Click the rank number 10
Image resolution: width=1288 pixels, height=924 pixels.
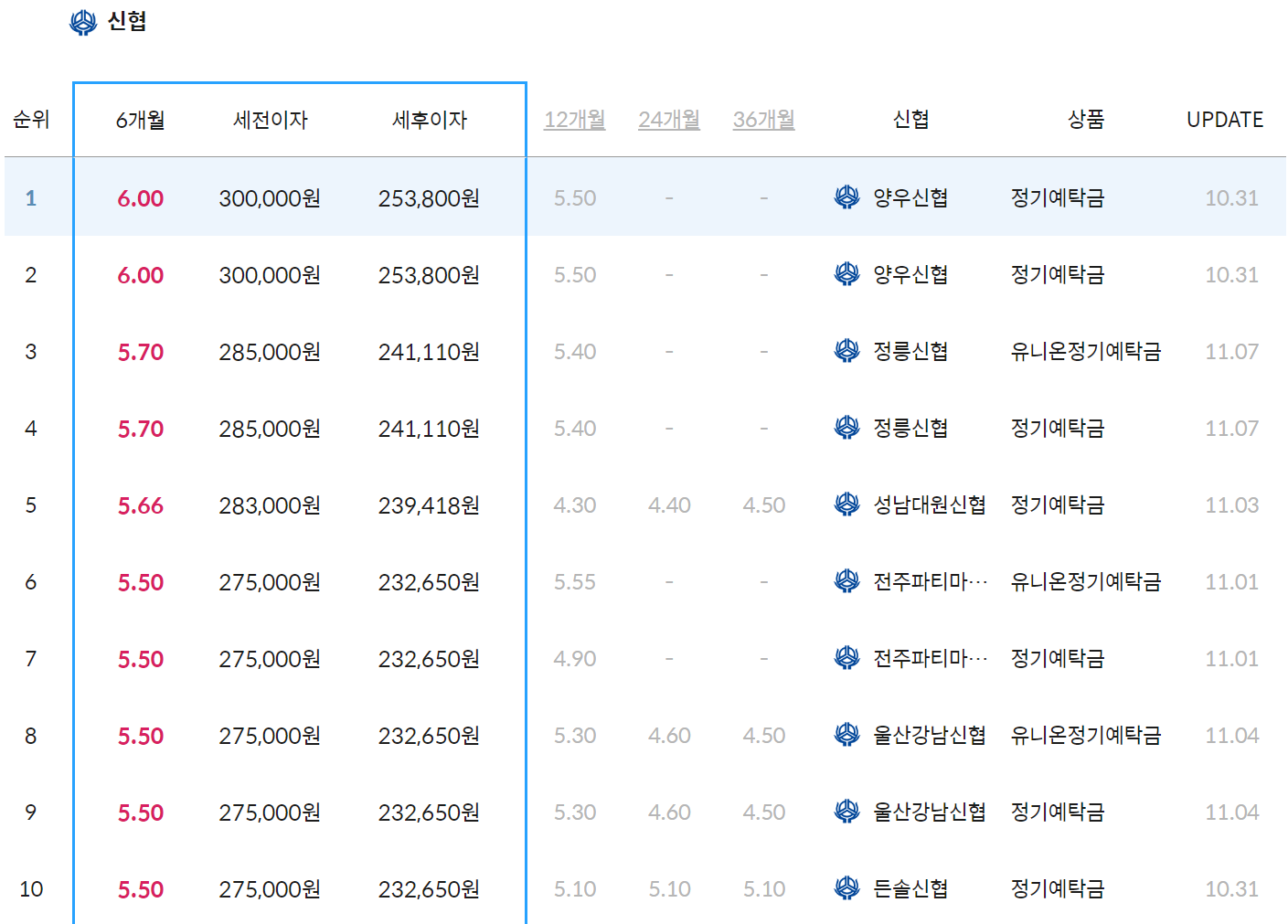[x=31, y=889]
